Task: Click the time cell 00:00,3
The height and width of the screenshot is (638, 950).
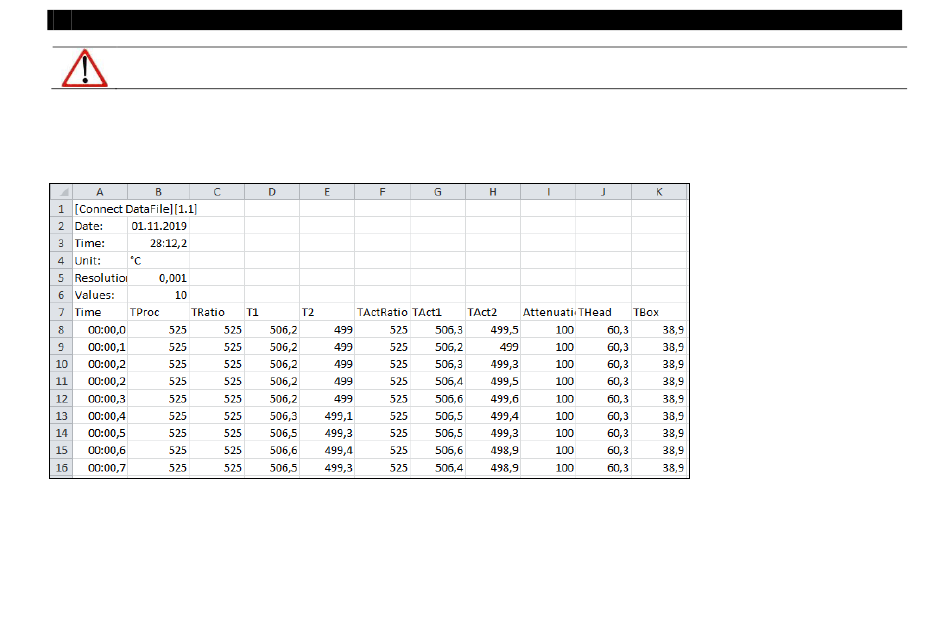Action: (x=100, y=399)
